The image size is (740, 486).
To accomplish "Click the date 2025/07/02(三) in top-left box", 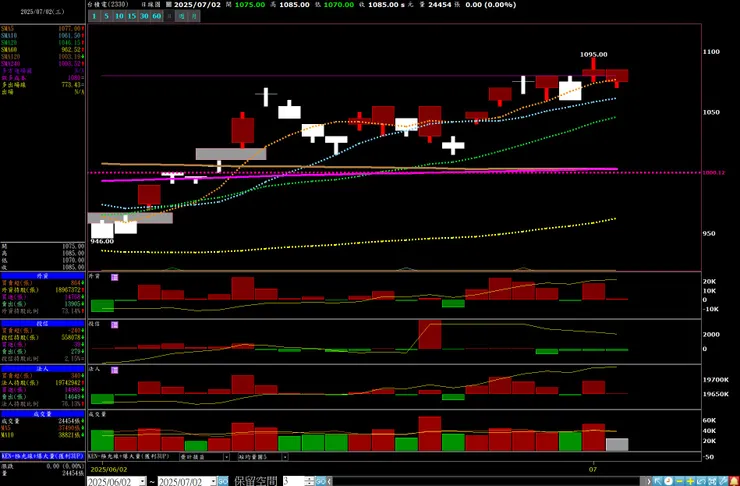I will 42,12.
